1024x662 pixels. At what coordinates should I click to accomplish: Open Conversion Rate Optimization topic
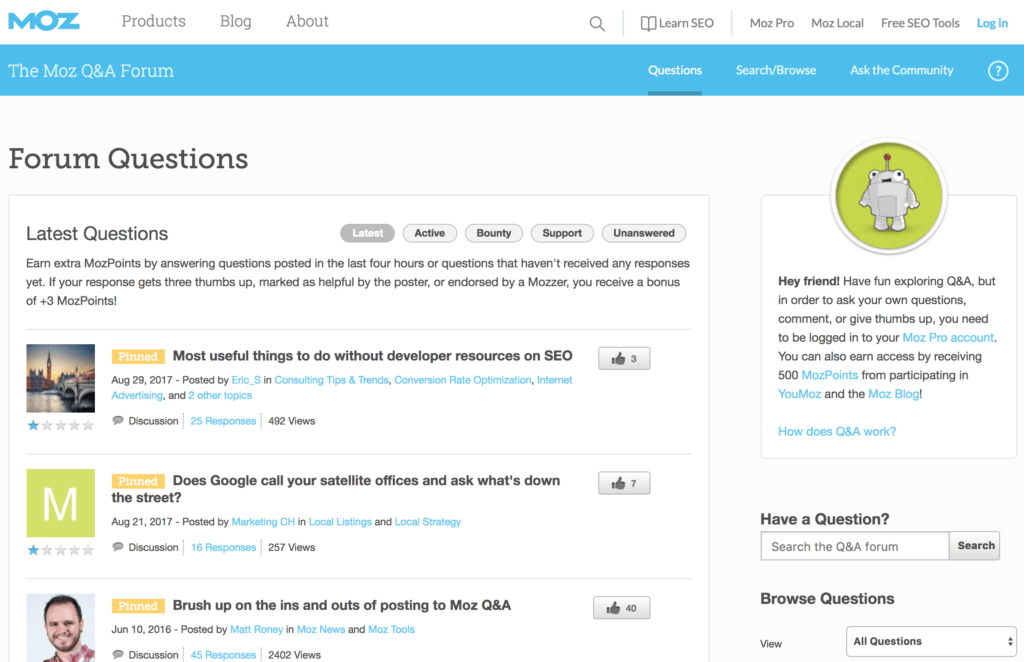coord(462,380)
